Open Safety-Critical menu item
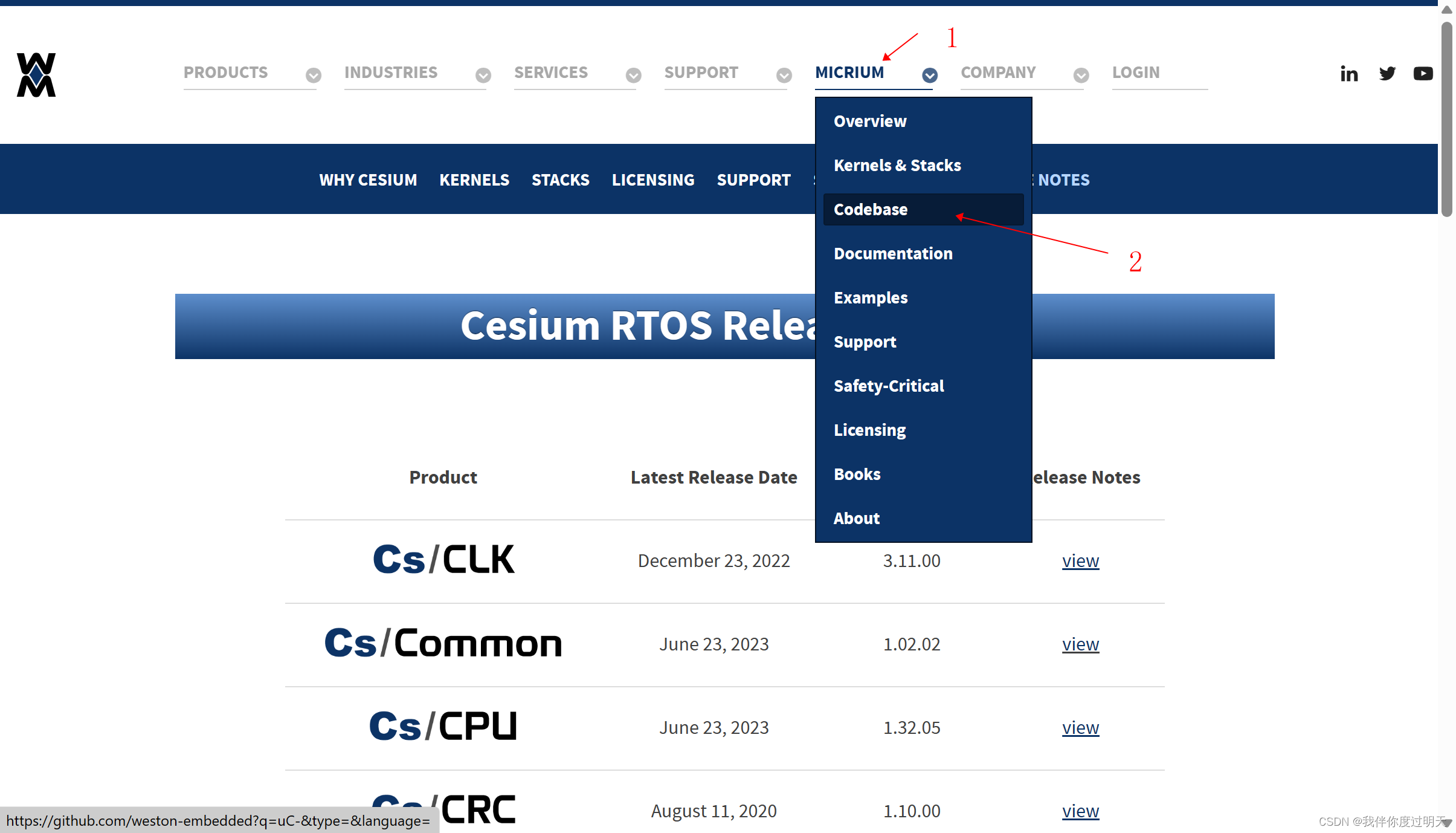Image resolution: width=1456 pixels, height=833 pixels. 889,386
